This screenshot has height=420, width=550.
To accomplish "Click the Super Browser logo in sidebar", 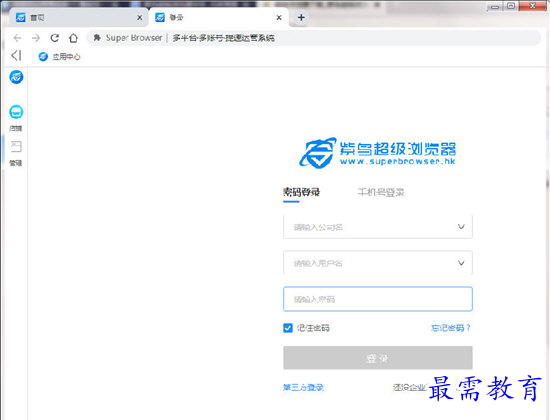I will click(x=16, y=77).
